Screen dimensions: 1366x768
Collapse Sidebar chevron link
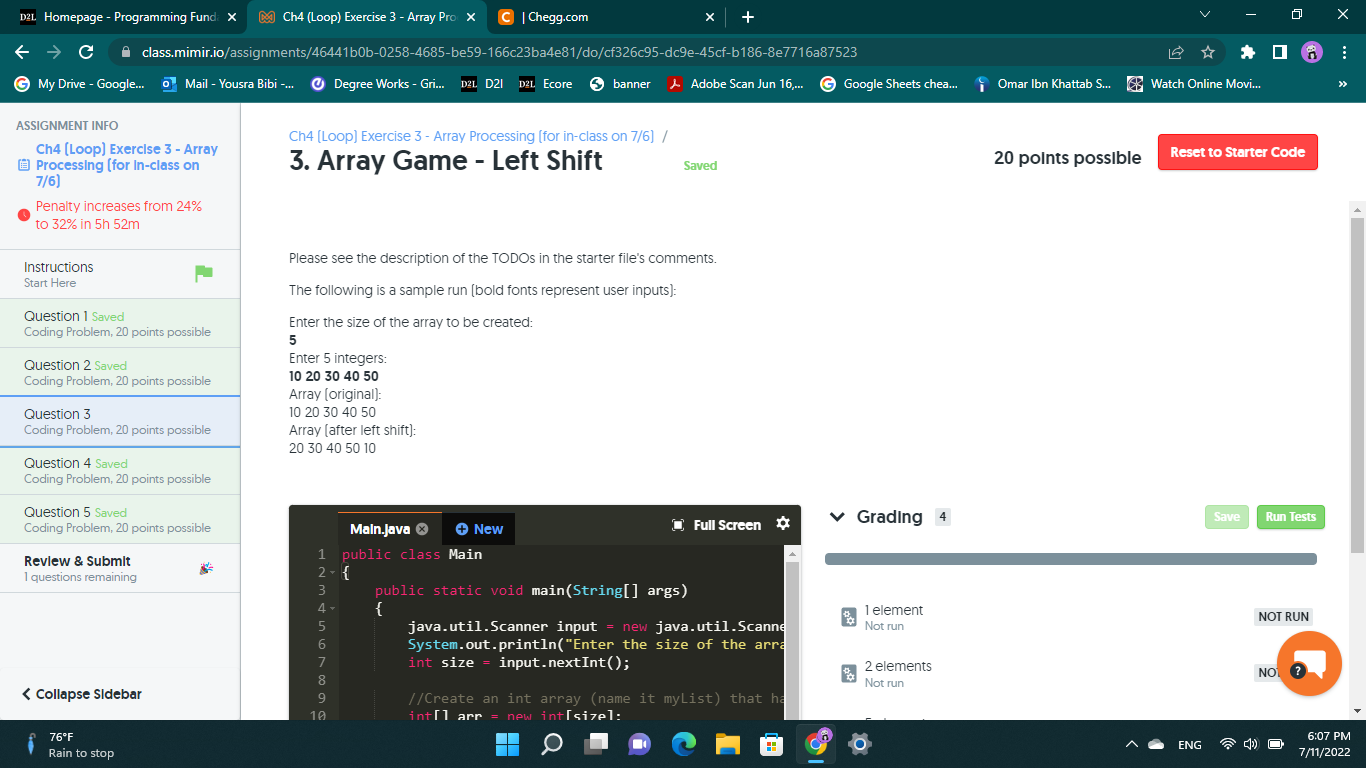82,694
